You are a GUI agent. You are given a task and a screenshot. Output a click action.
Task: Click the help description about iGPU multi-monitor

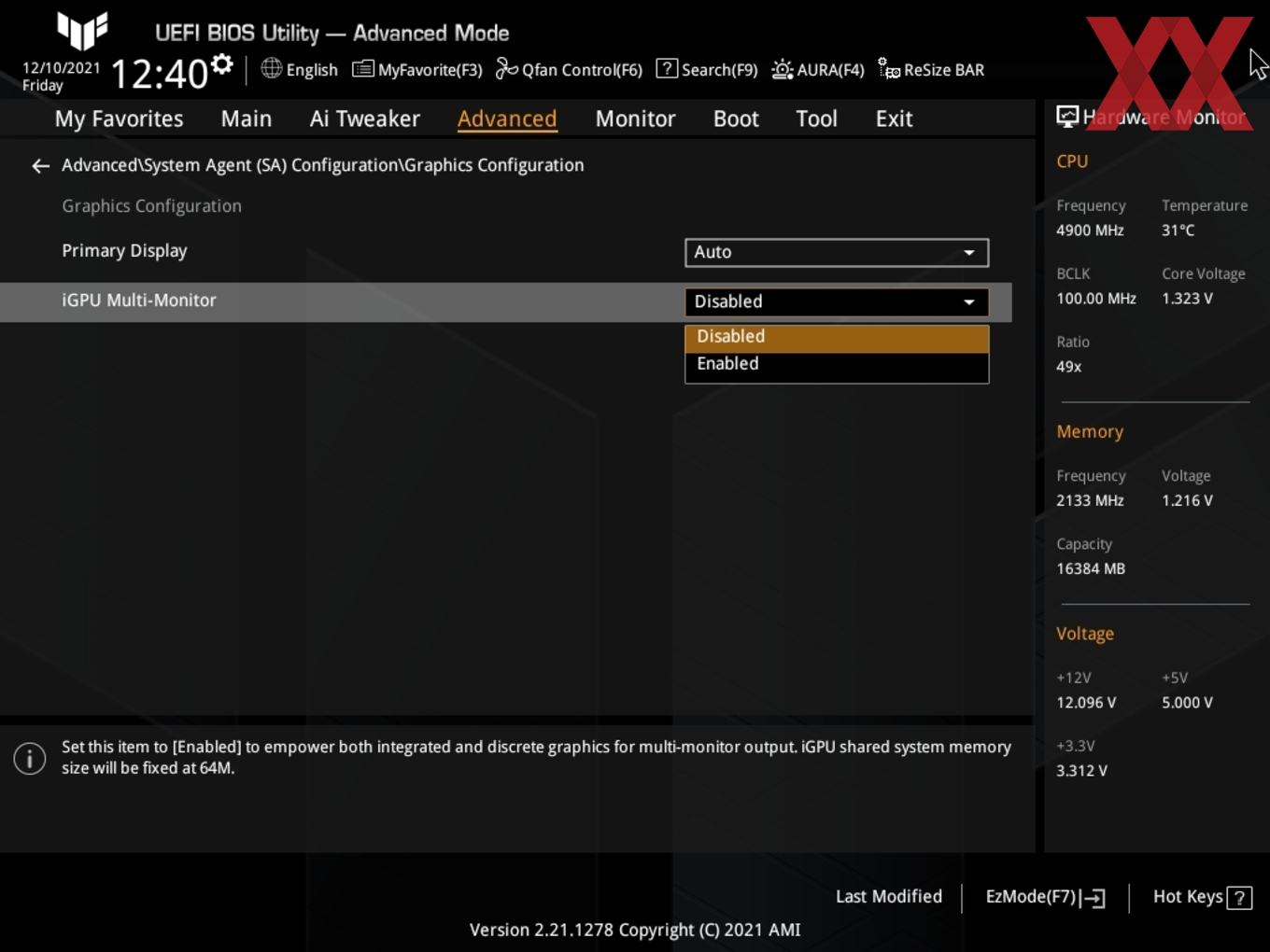[x=536, y=758]
